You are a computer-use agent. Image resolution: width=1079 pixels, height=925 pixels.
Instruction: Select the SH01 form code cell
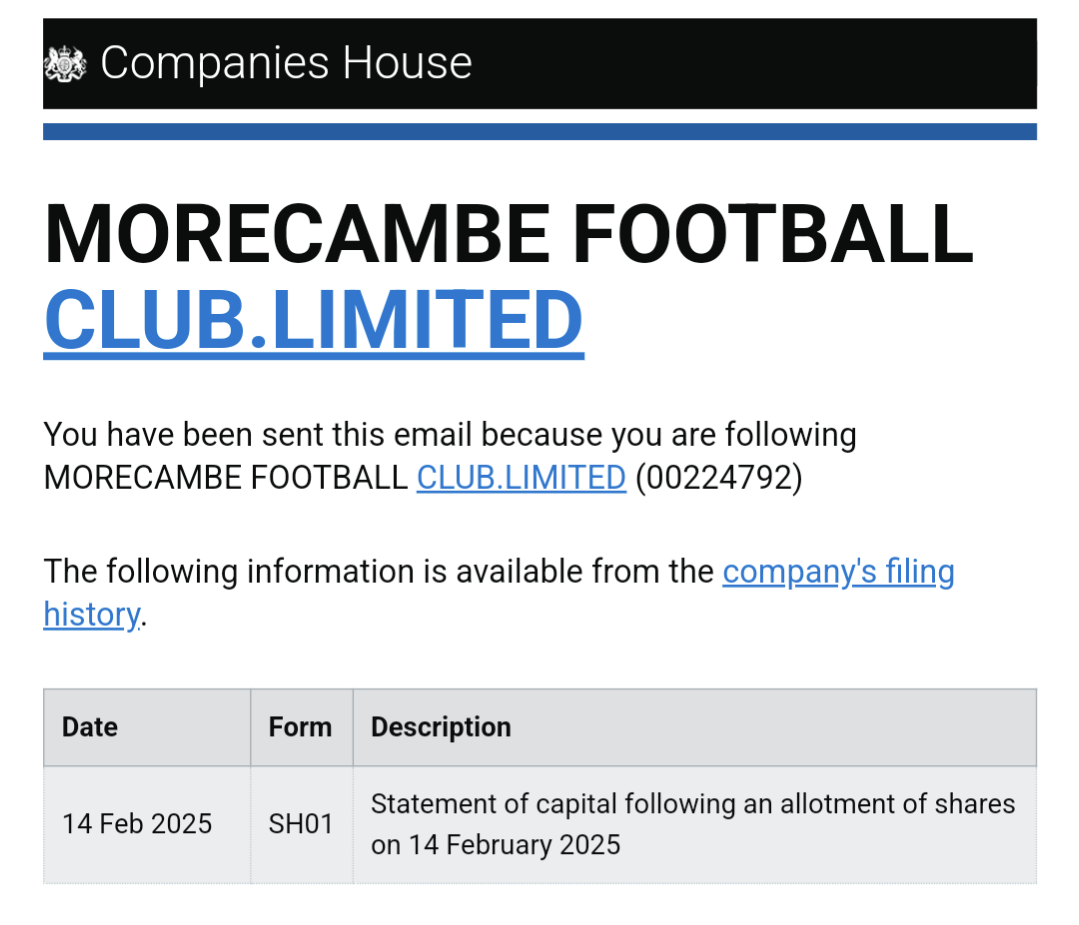pos(301,825)
